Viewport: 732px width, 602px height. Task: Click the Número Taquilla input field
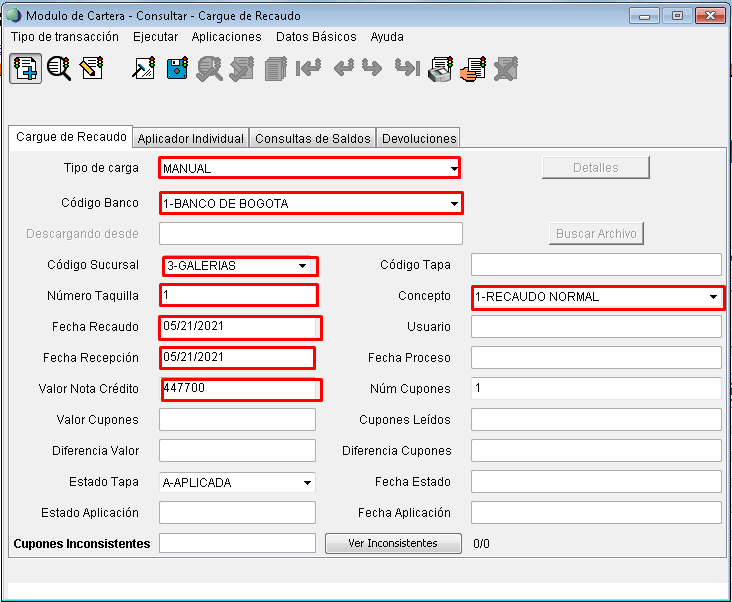pos(238,295)
